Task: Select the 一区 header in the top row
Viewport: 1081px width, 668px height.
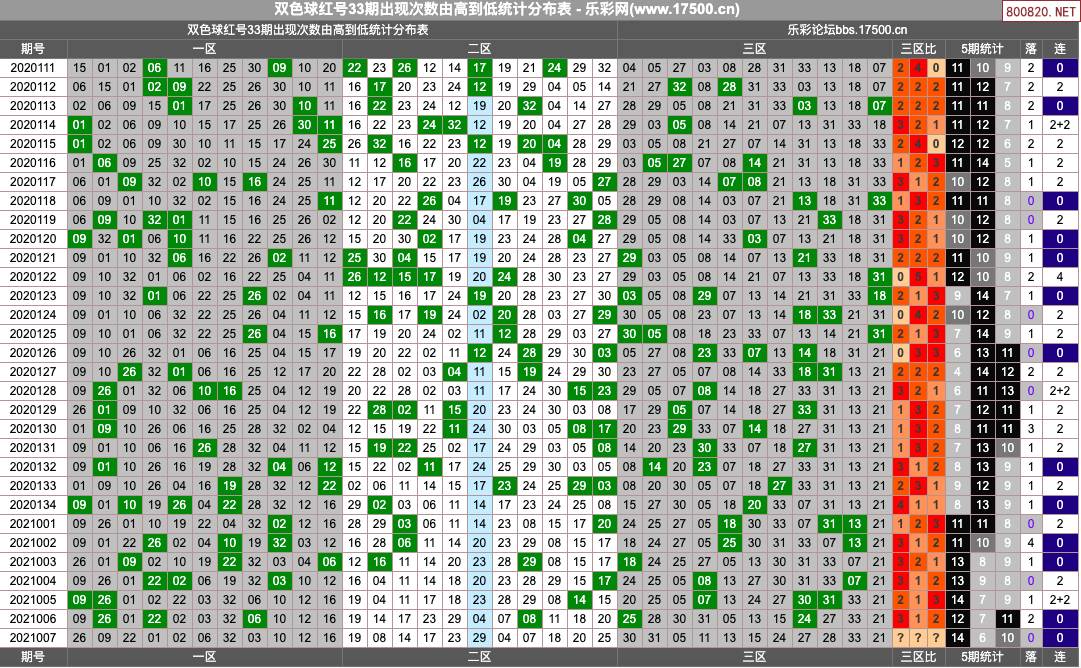Action: 205,49
